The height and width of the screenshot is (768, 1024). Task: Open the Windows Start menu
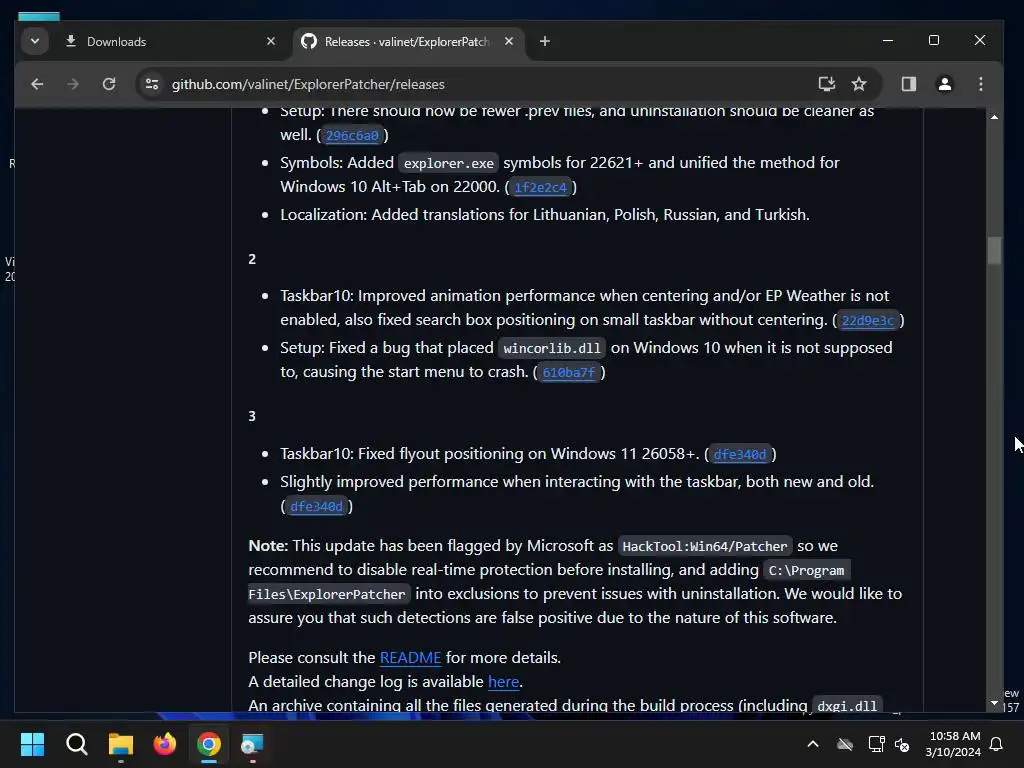click(32, 744)
